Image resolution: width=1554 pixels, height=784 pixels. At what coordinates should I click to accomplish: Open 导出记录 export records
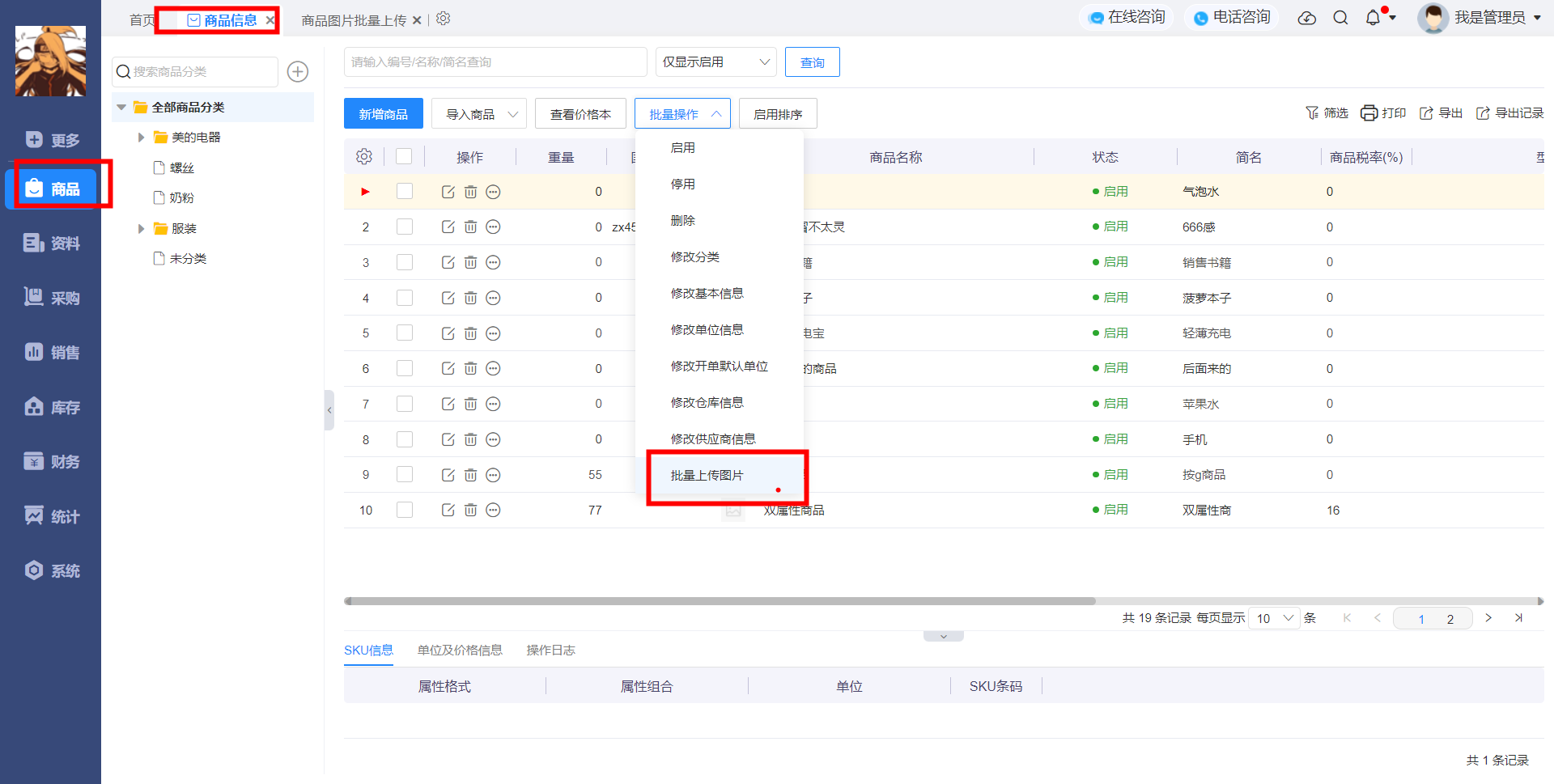click(x=1509, y=113)
